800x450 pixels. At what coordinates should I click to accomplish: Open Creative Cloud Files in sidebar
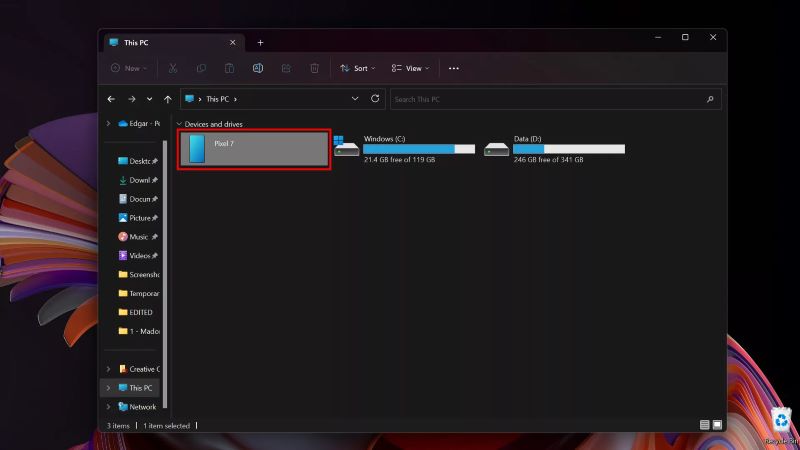click(139, 369)
